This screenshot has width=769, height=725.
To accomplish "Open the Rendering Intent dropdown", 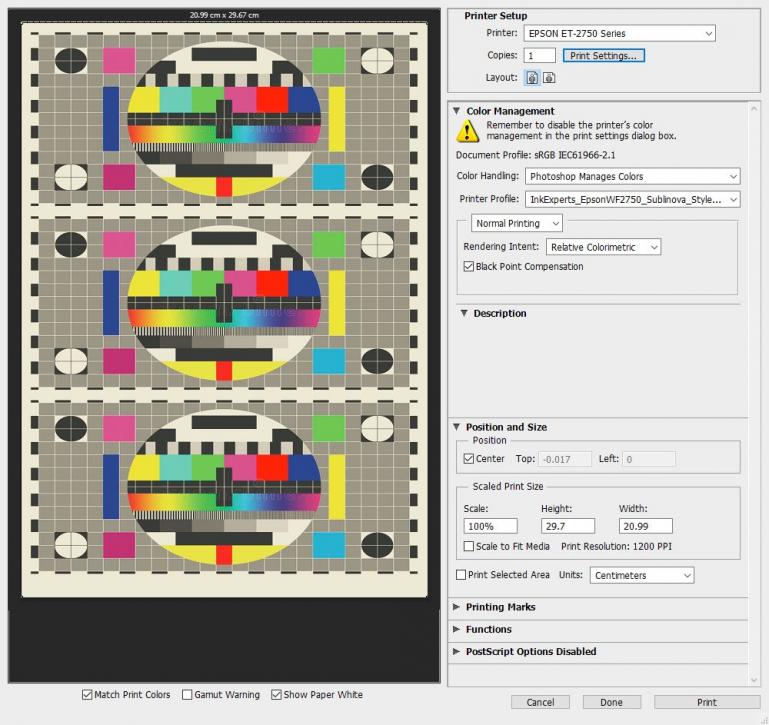I will 603,247.
